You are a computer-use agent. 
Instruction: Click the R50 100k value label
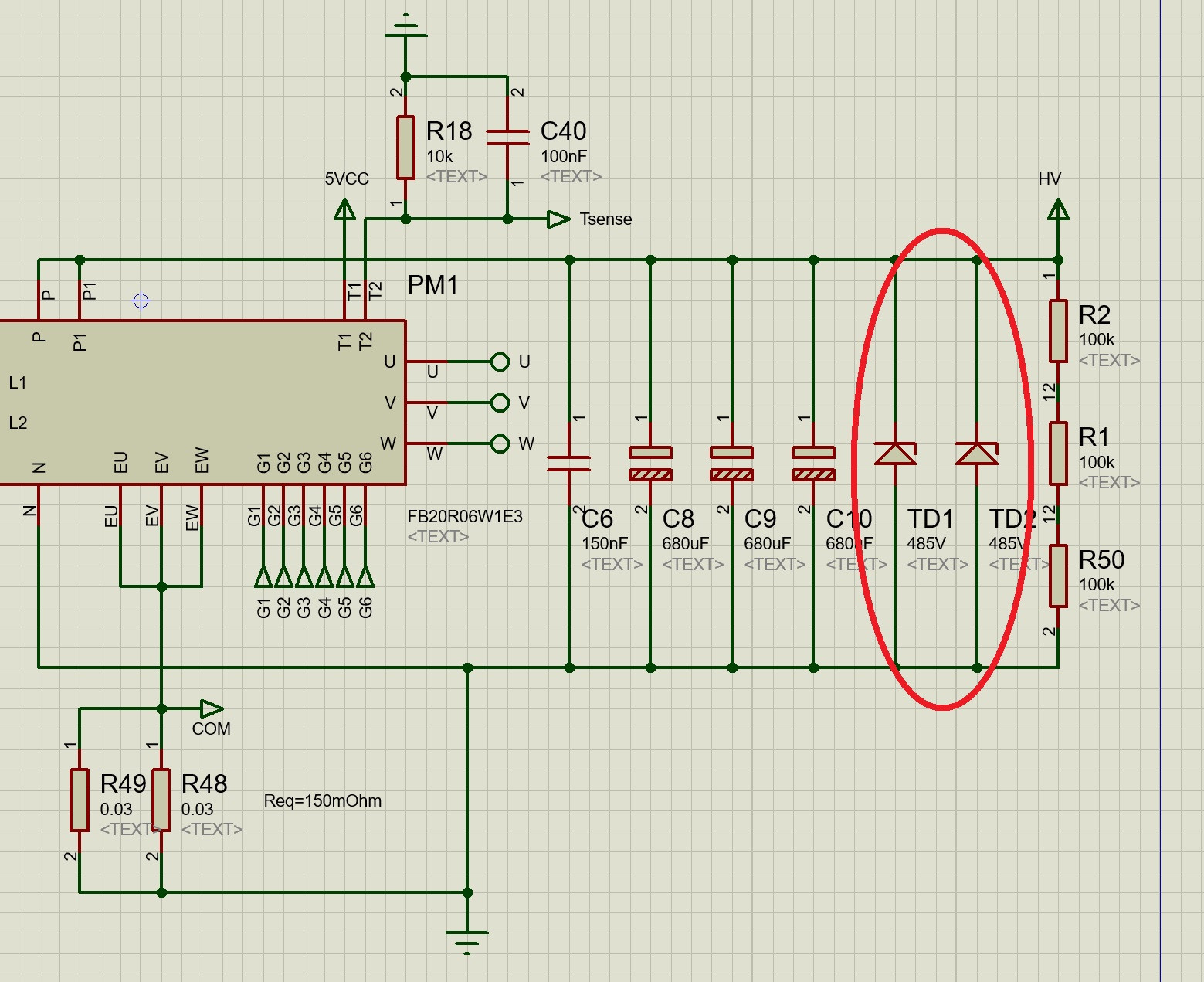(x=1097, y=584)
